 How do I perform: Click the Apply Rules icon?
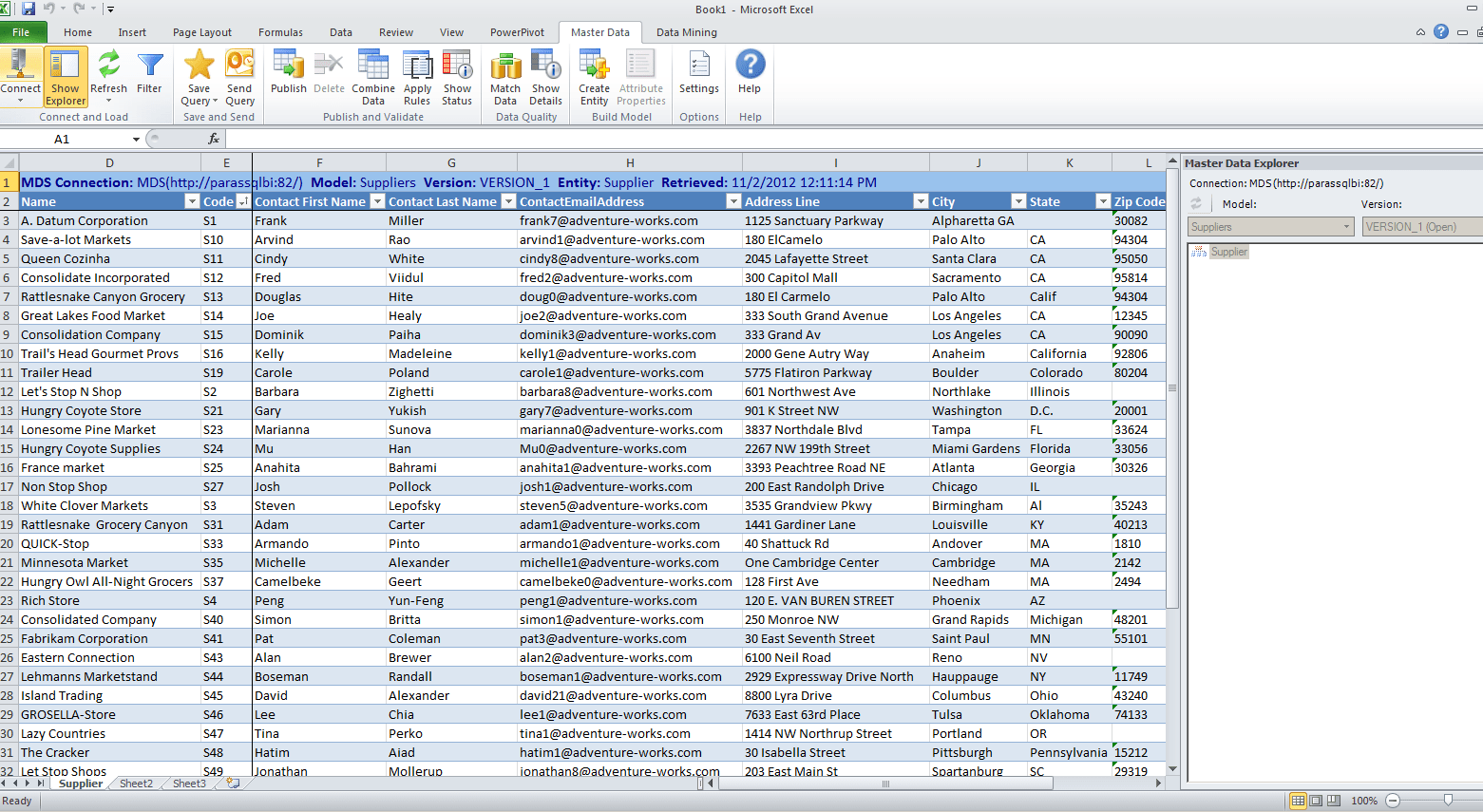[x=417, y=76]
